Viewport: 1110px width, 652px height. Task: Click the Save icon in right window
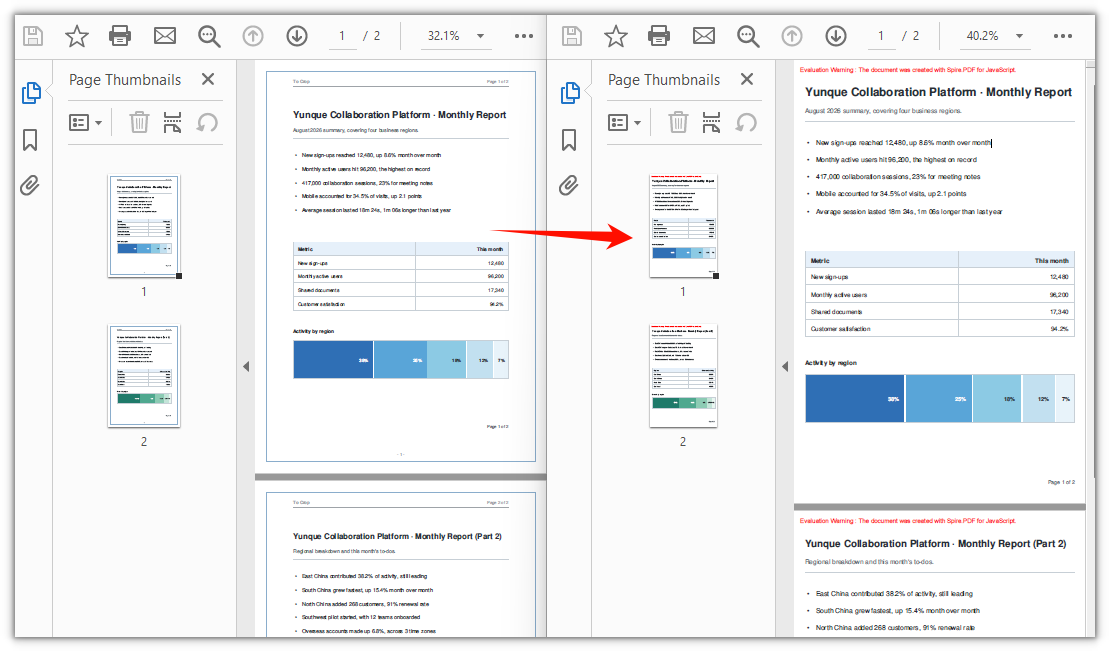(572, 36)
